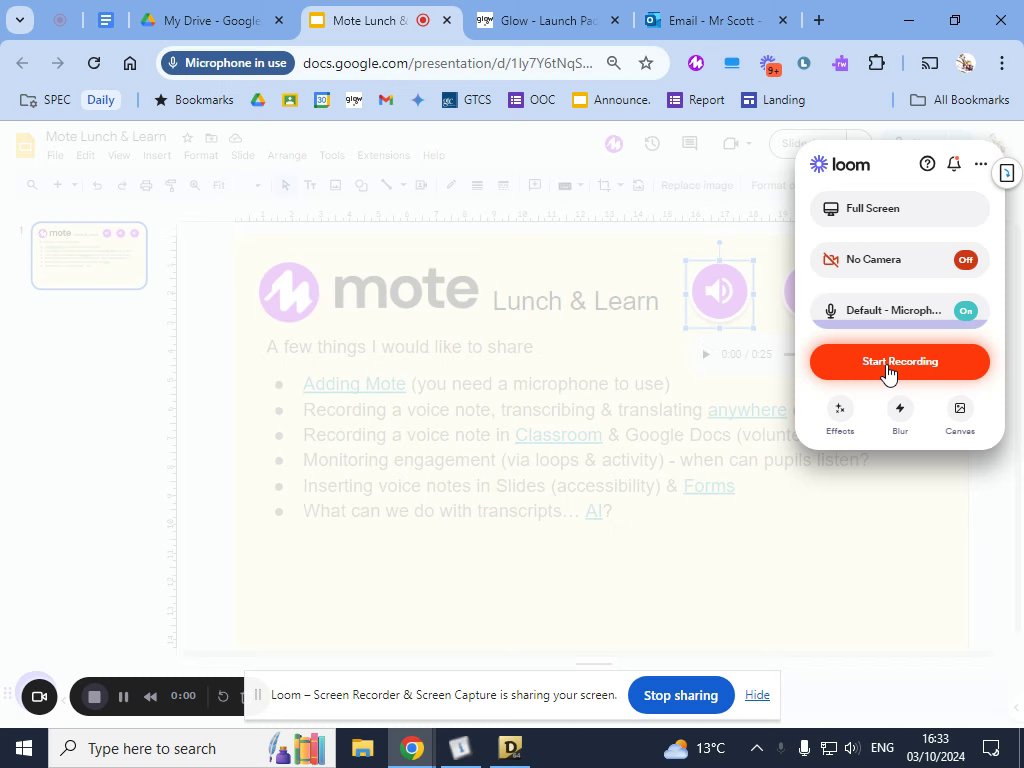Image resolution: width=1024 pixels, height=768 pixels.
Task: Switch to the Mote Lunch & Learn tab
Action: 381,20
